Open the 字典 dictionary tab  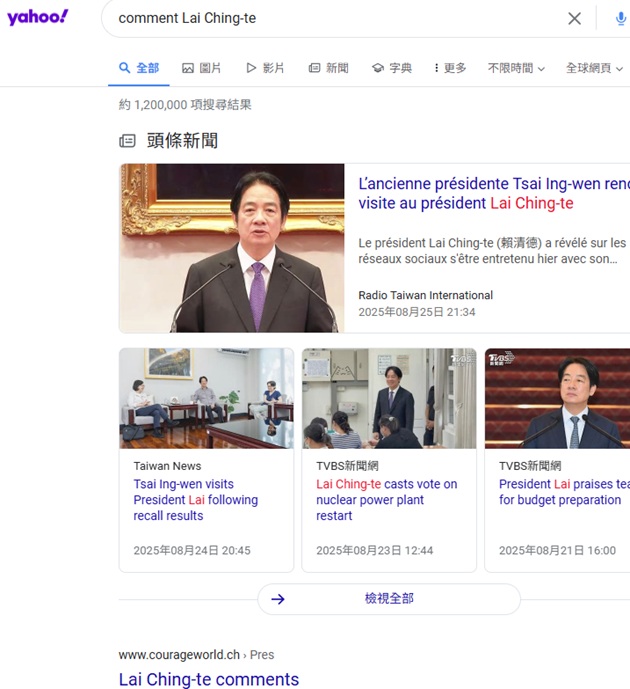[392, 68]
